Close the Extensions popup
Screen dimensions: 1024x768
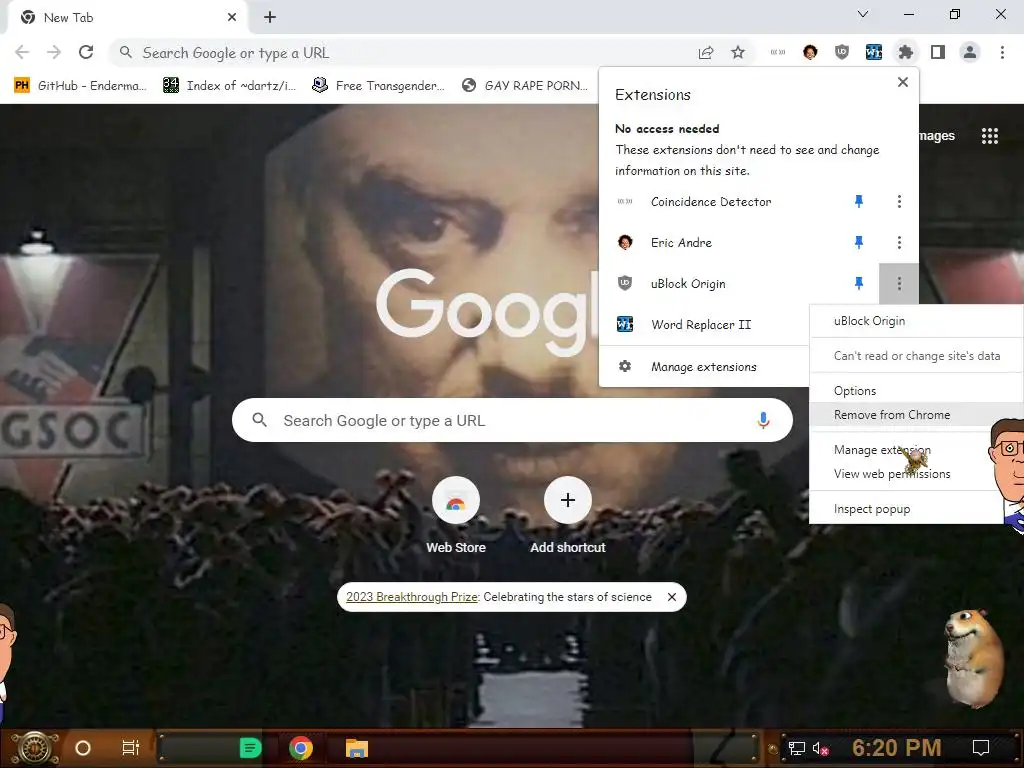(x=903, y=82)
